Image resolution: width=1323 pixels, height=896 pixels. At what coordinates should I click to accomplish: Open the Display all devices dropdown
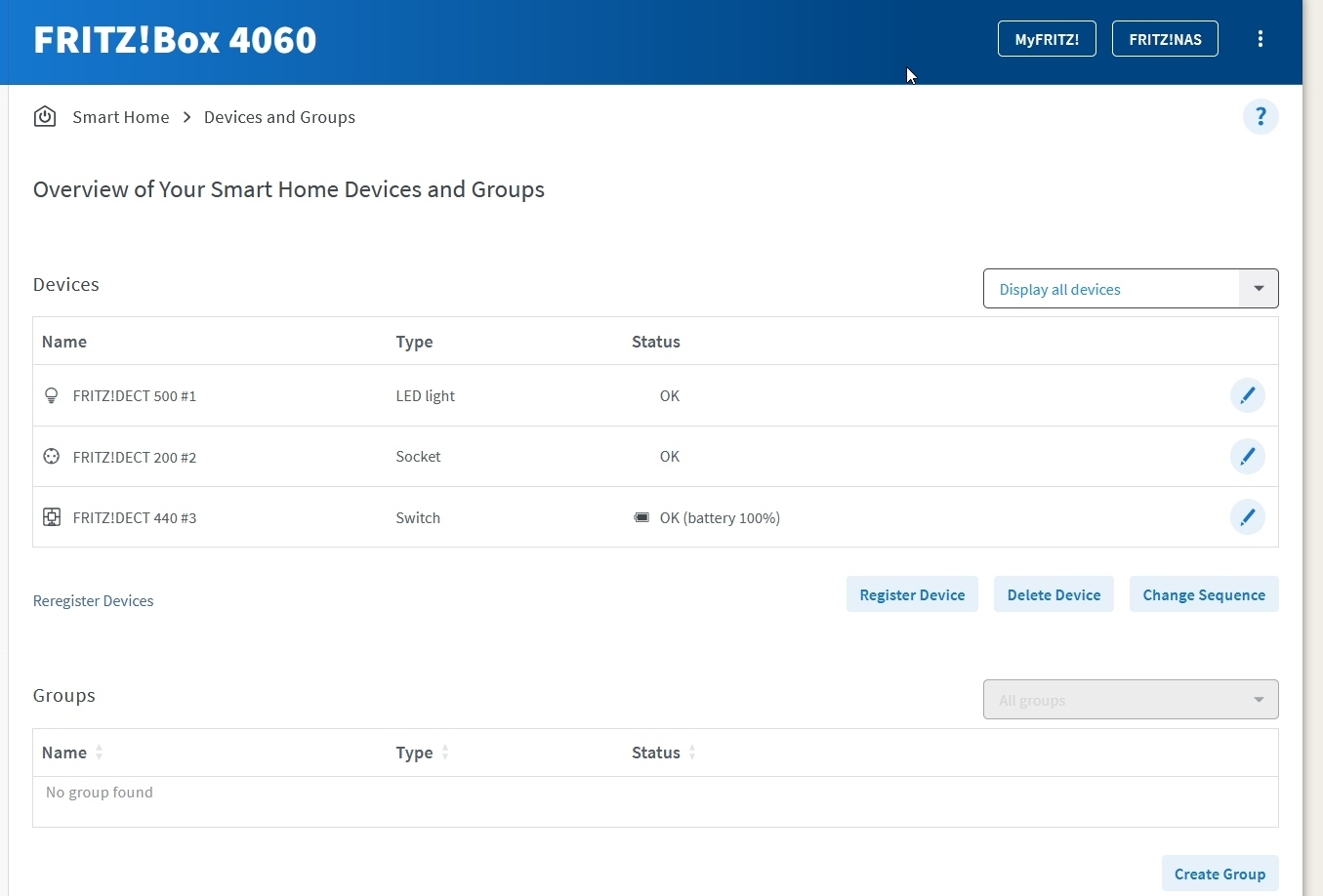click(1131, 289)
